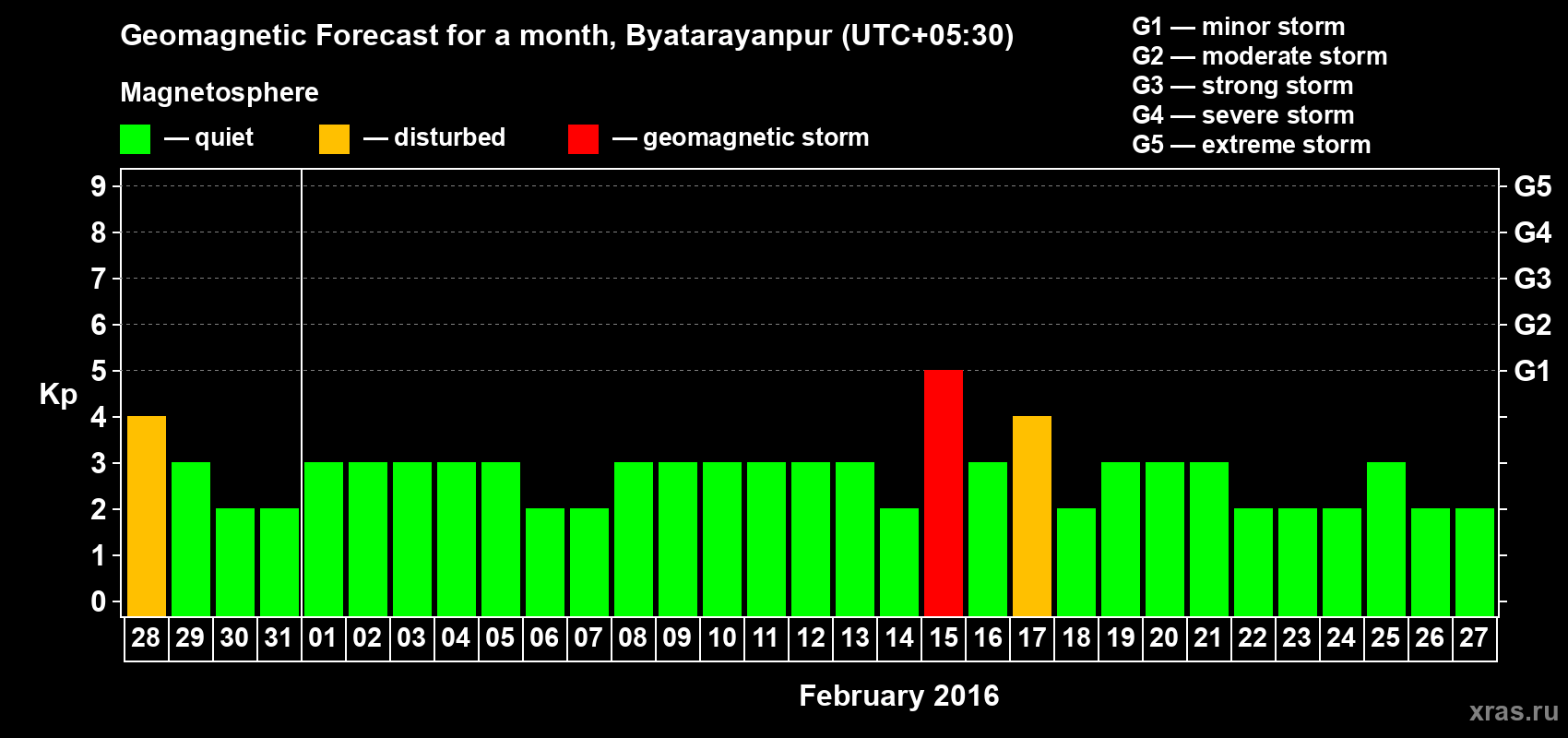This screenshot has width=1568, height=738.
Task: Click the green bar for day 06
Action: click(x=545, y=563)
